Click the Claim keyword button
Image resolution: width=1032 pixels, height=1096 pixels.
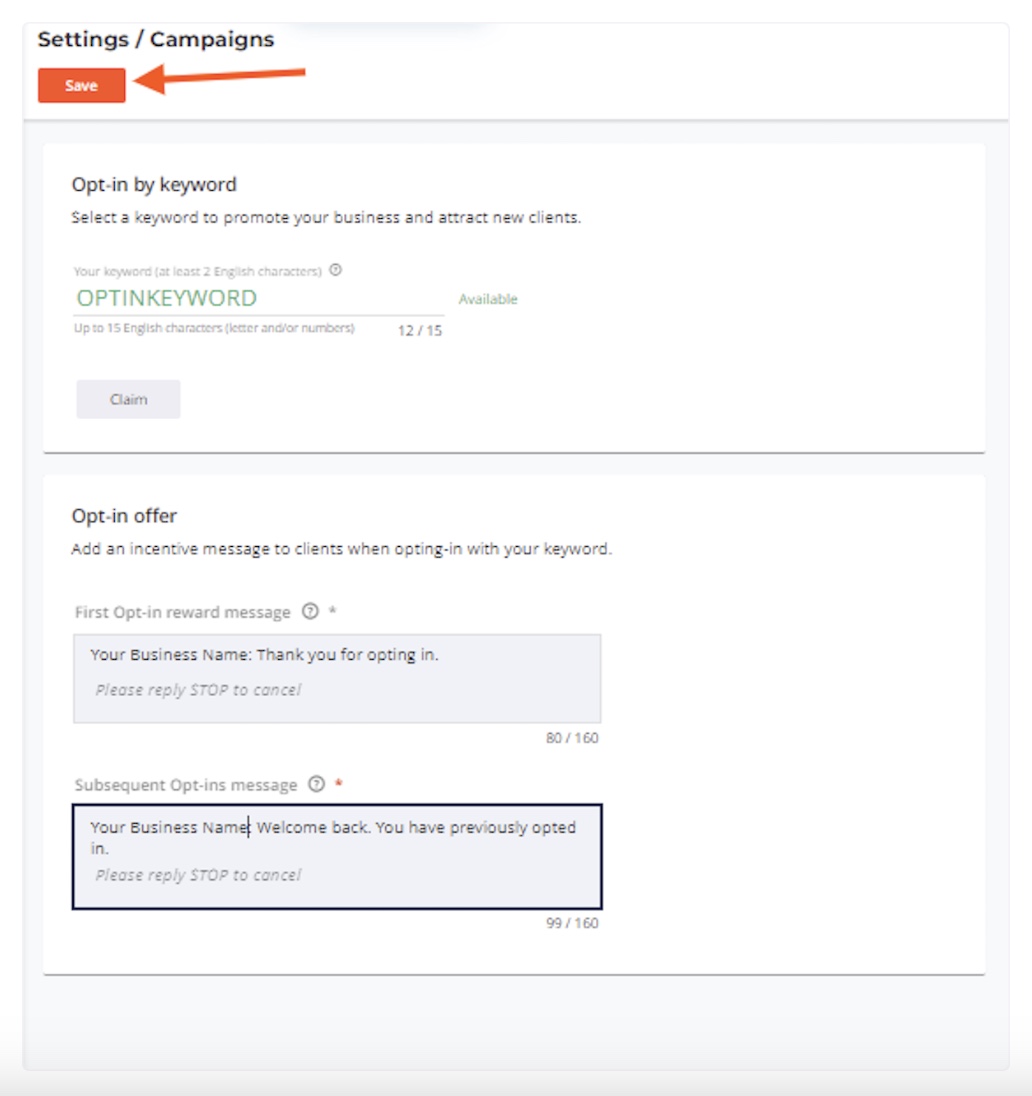click(x=128, y=399)
